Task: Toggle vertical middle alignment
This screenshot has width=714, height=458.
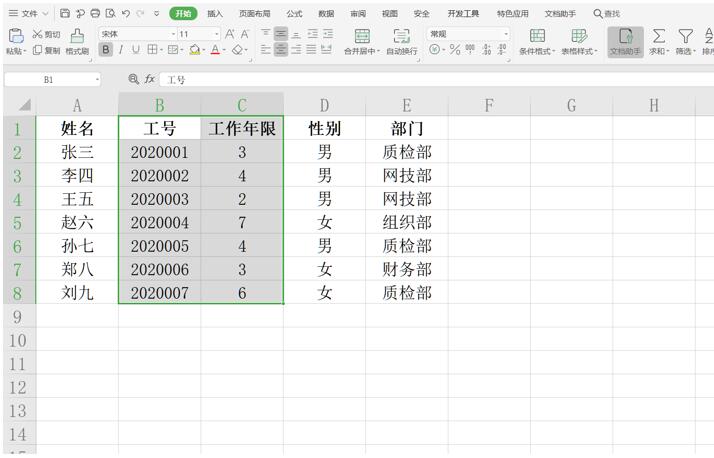Action: [281, 34]
